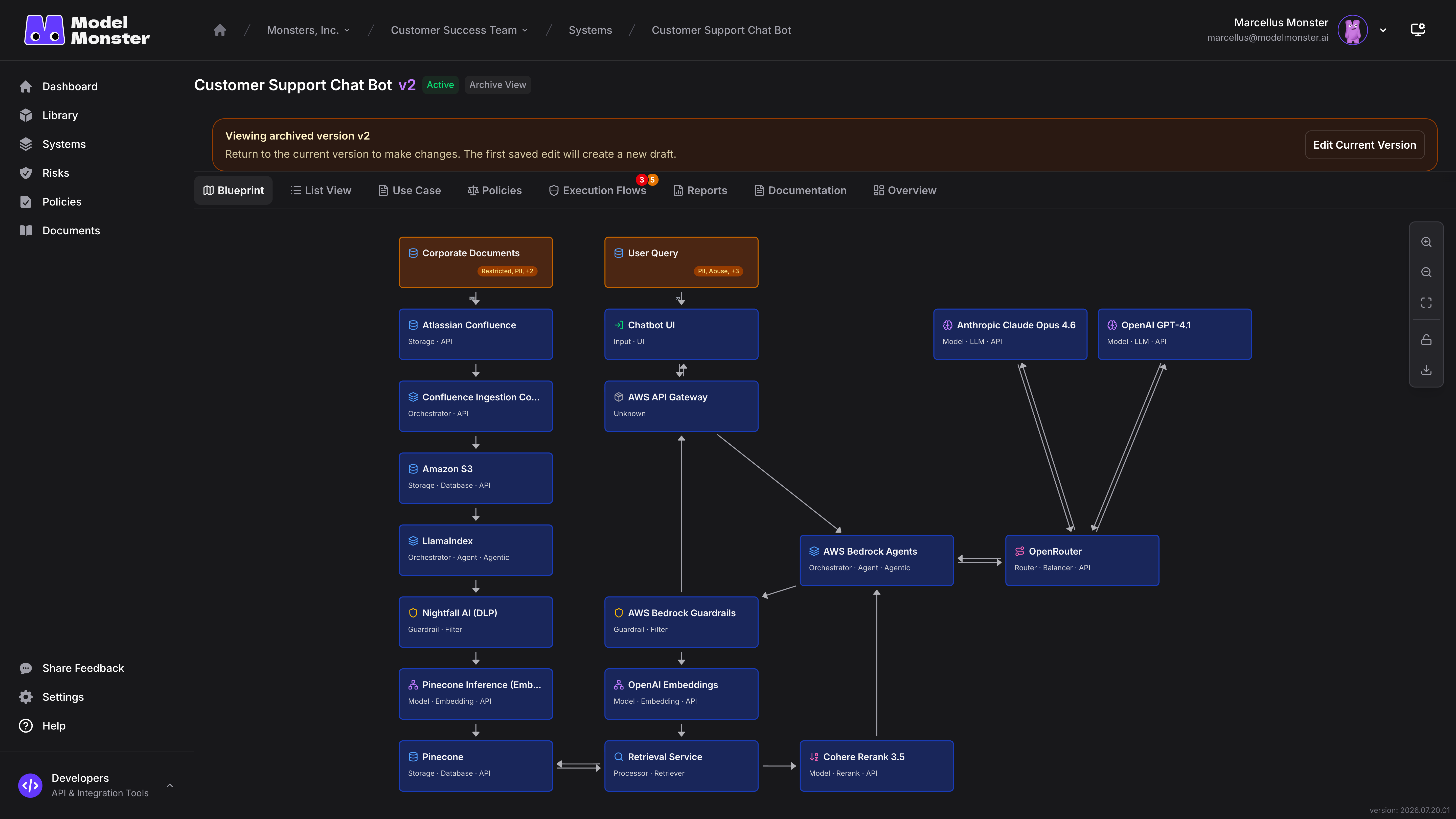Screen dimensions: 1456x819
Task: Select the Cohere Rerank 3.5 node
Action: (x=877, y=766)
